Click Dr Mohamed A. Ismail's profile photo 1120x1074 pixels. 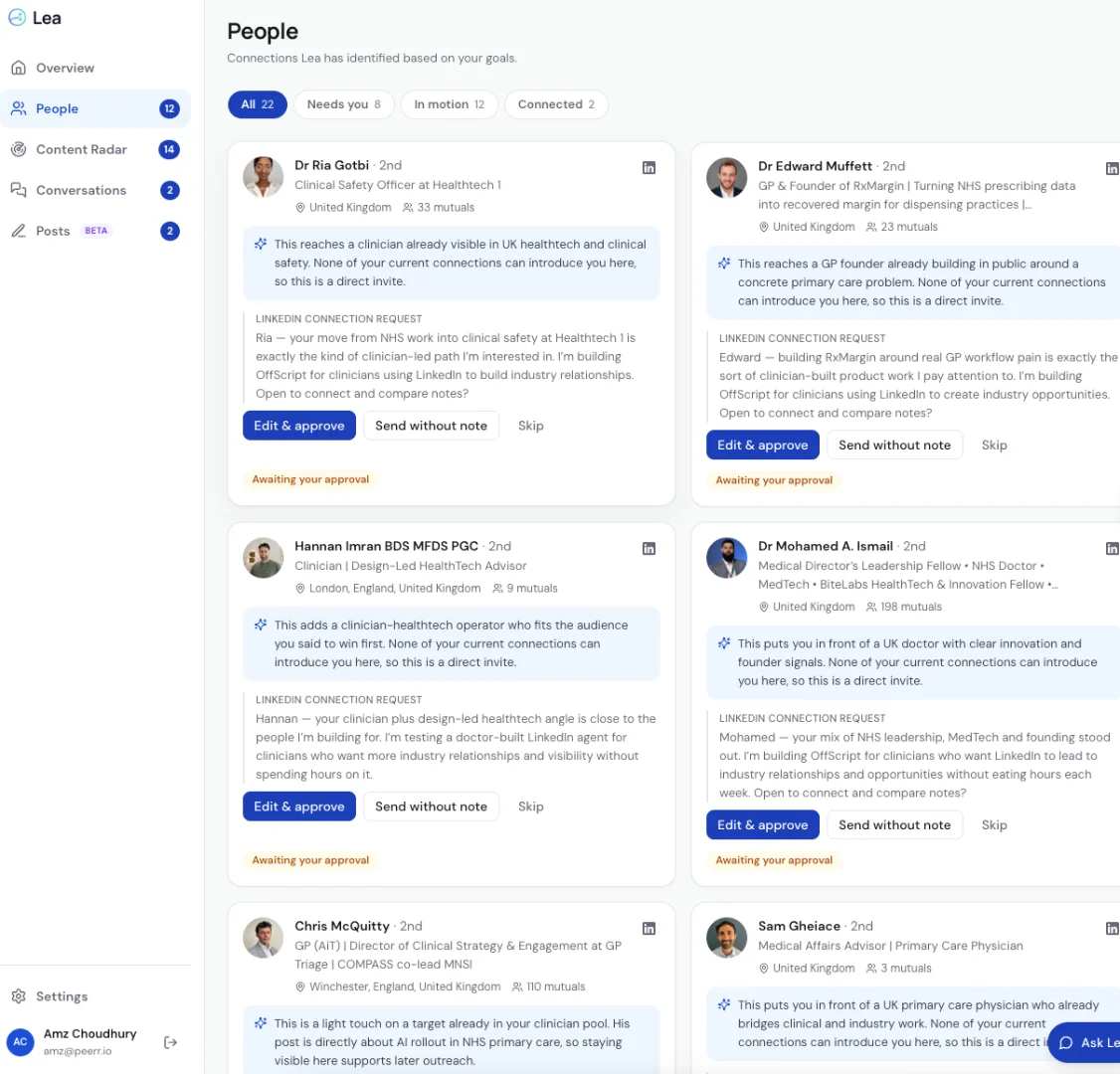point(726,558)
